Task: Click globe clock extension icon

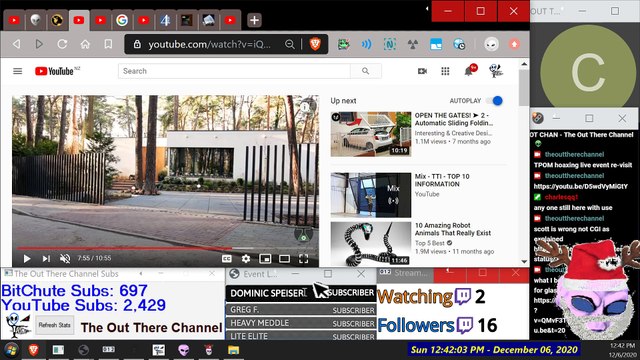Action: click(x=459, y=44)
